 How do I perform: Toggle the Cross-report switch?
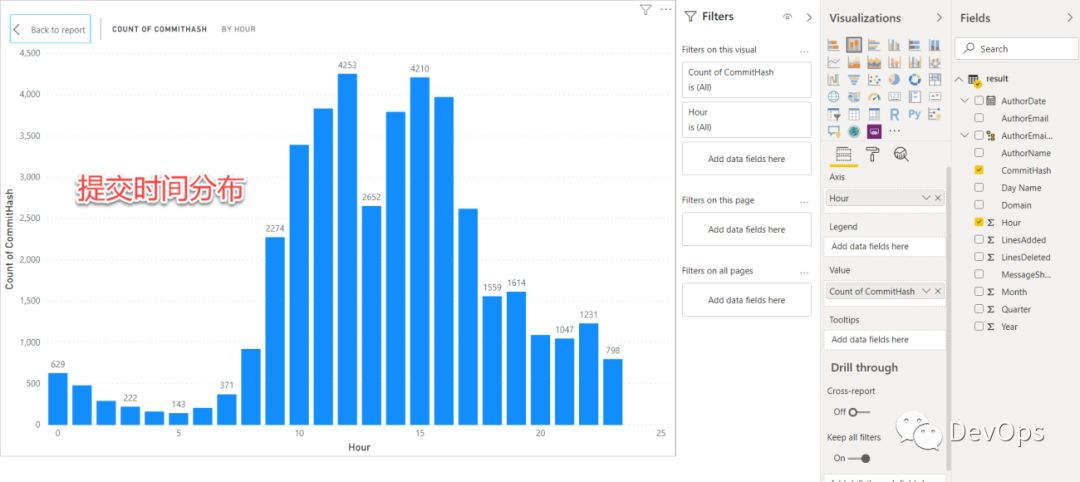coord(857,411)
